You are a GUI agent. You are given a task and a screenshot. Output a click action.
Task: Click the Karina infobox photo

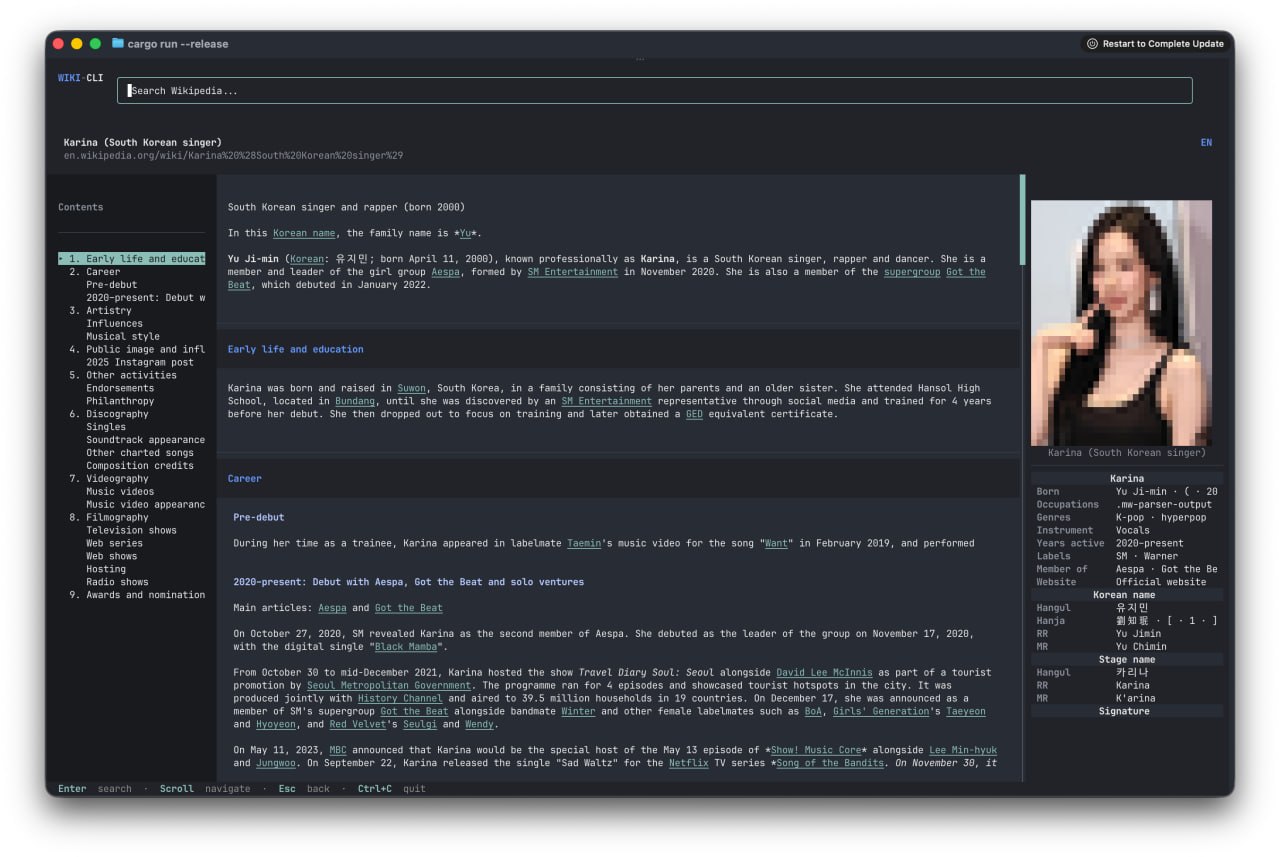(1121, 323)
